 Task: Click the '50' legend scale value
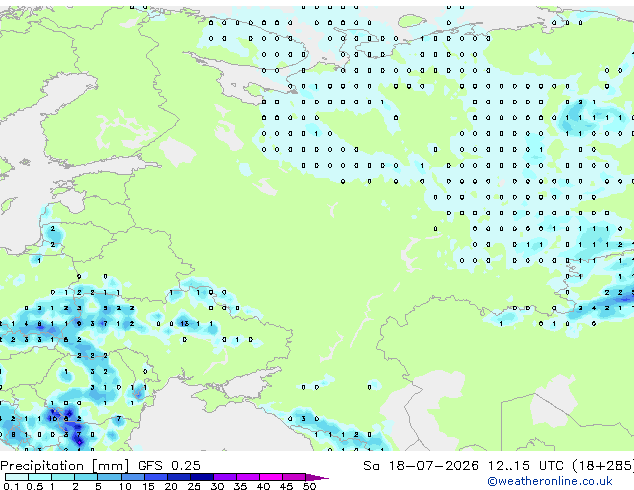coord(309,486)
